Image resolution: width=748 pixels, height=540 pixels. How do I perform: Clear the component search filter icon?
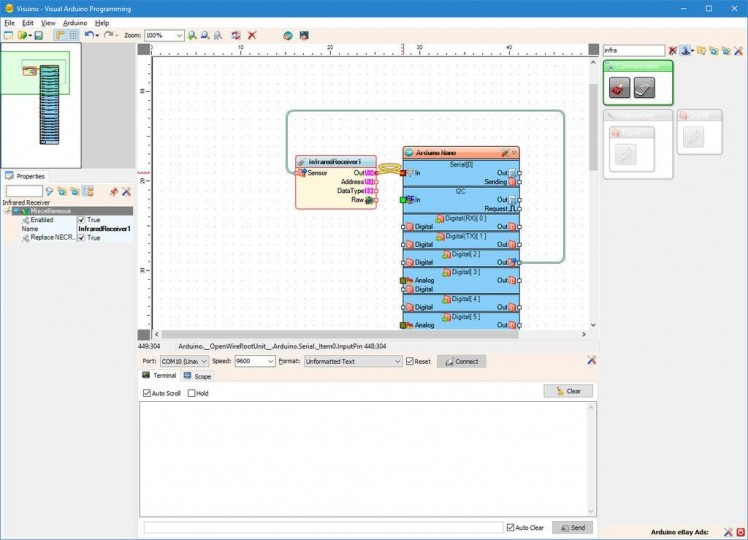coord(673,50)
